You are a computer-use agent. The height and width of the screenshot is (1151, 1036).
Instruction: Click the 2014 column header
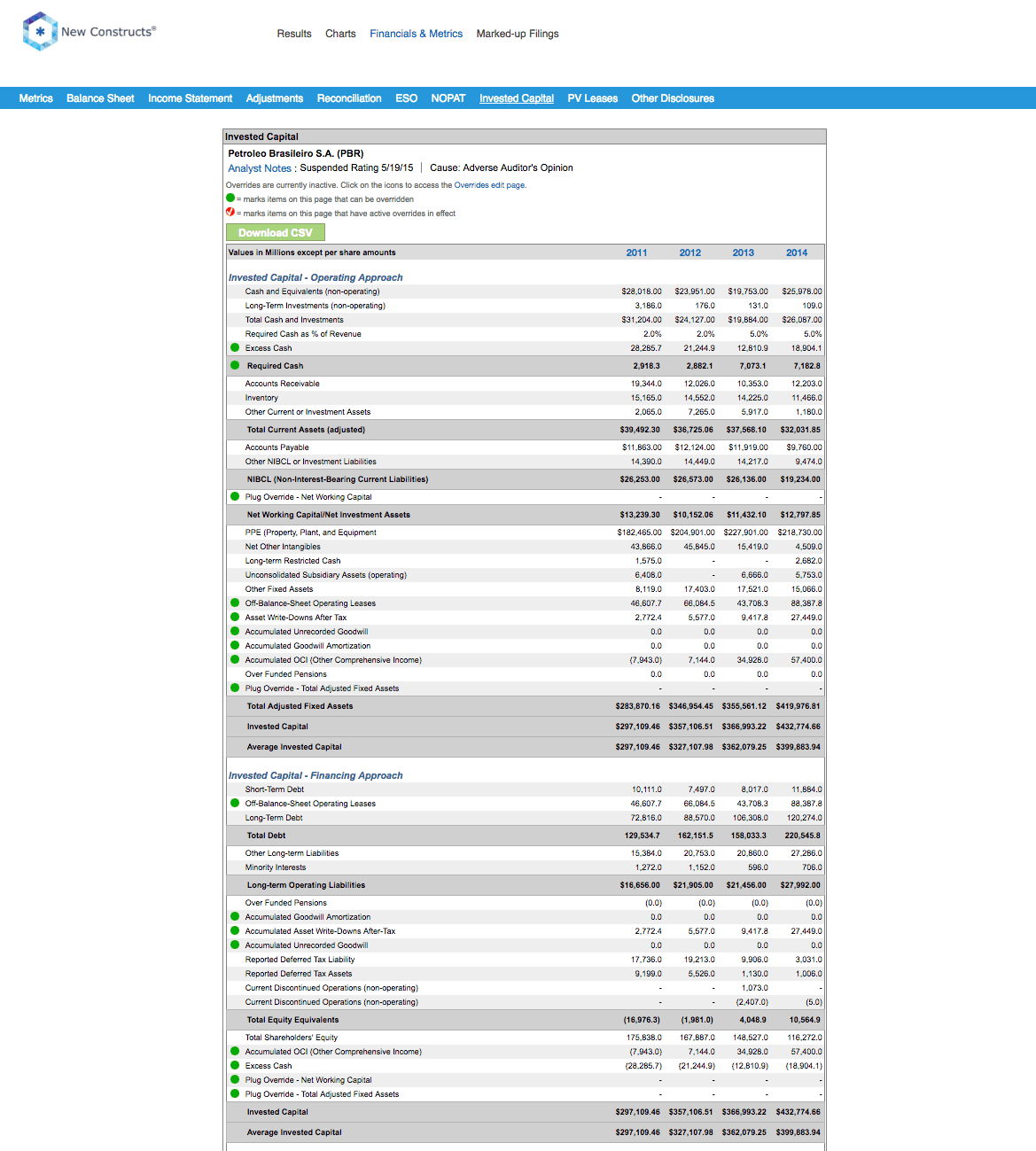[796, 253]
